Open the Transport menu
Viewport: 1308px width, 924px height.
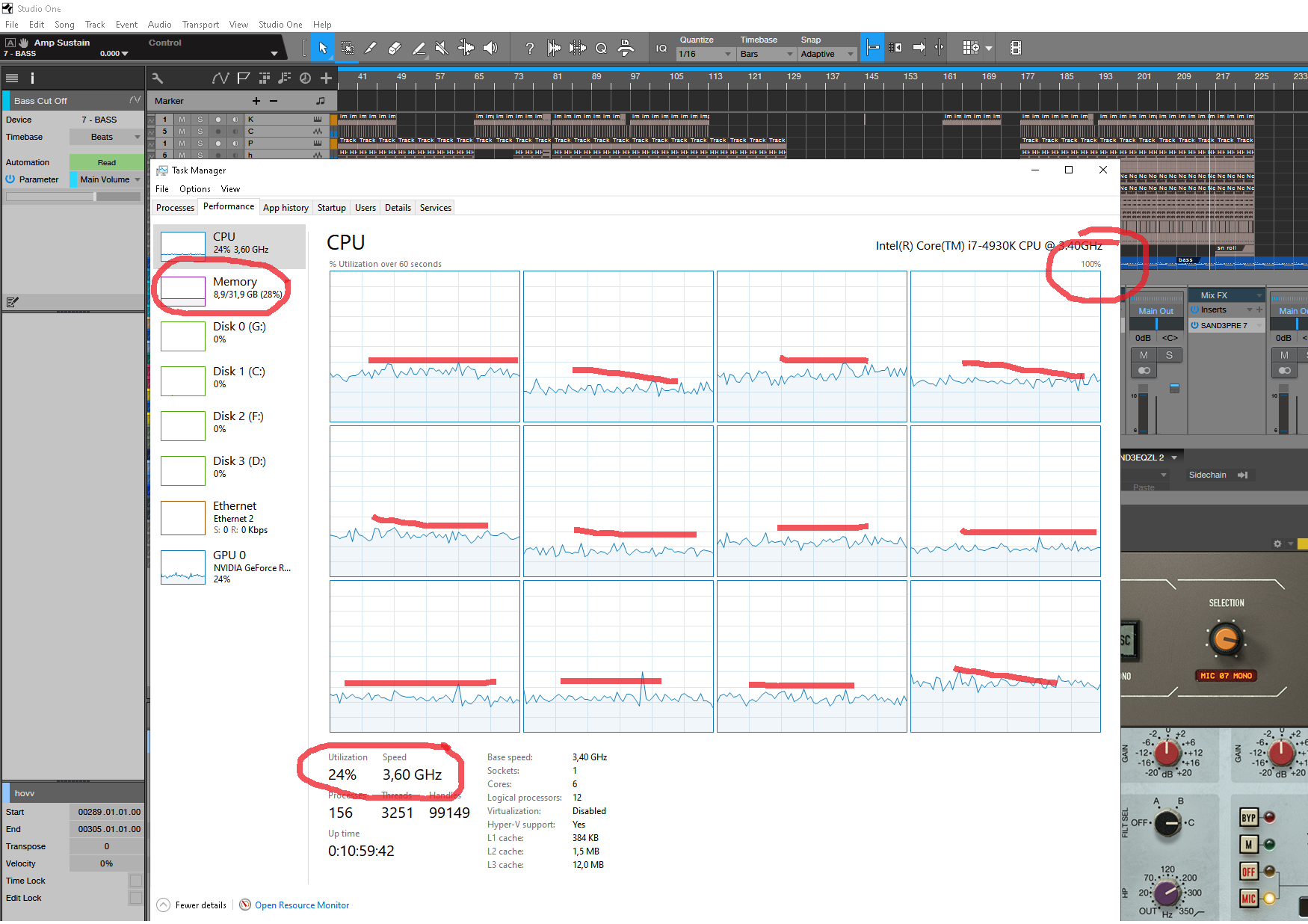tap(200, 25)
